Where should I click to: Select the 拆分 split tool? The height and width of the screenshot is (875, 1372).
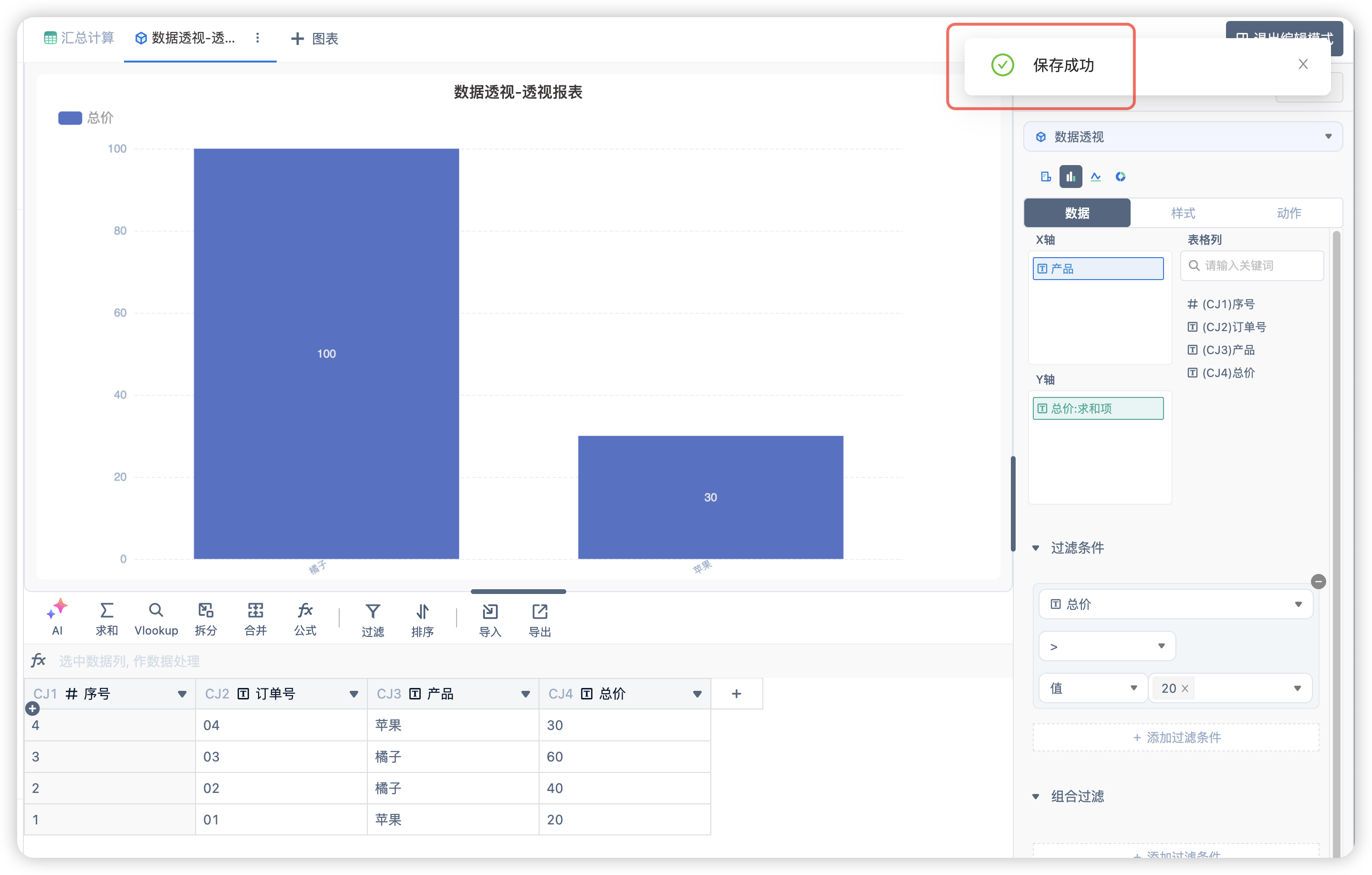click(206, 619)
